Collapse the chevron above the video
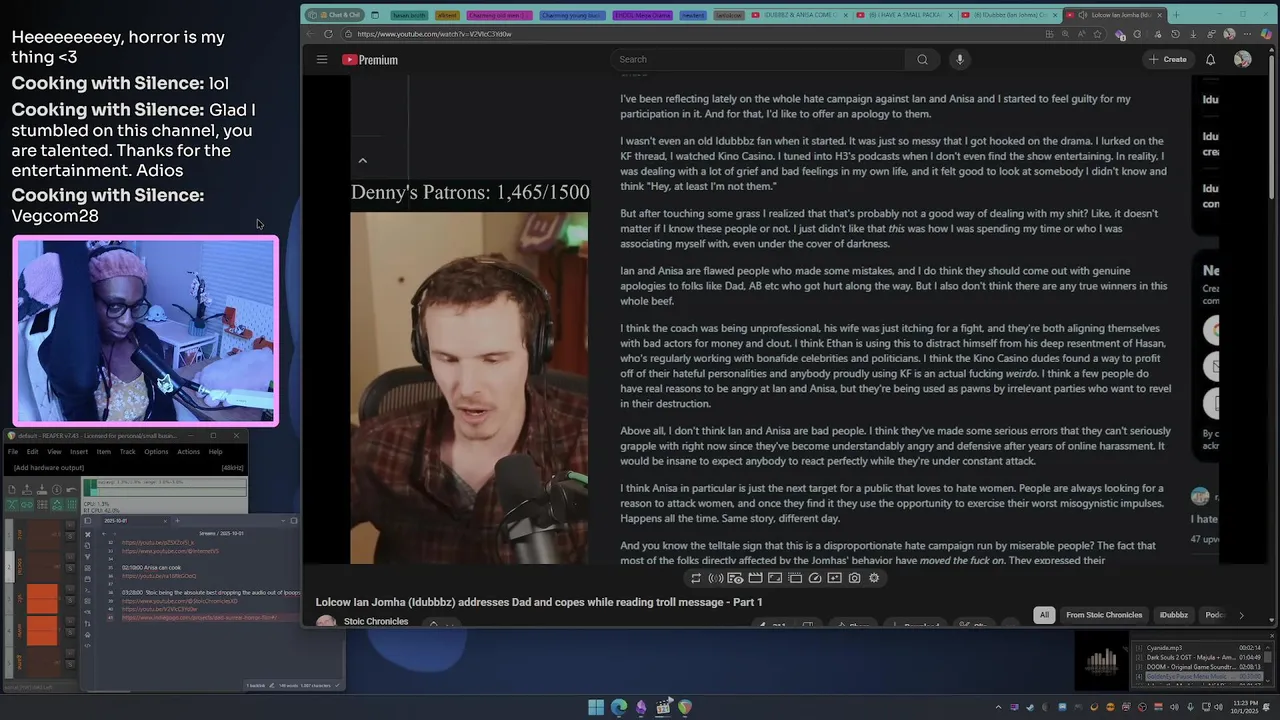This screenshot has width=1280, height=720. point(362,160)
